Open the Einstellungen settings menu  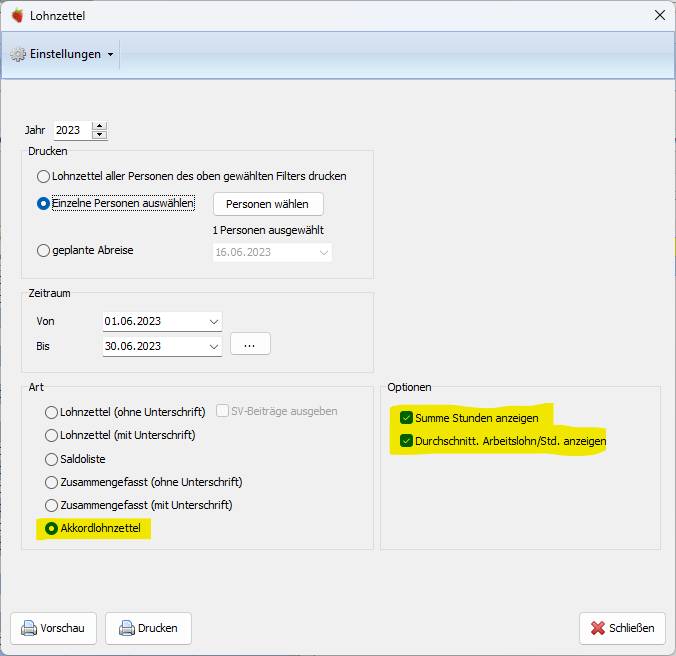click(62, 54)
